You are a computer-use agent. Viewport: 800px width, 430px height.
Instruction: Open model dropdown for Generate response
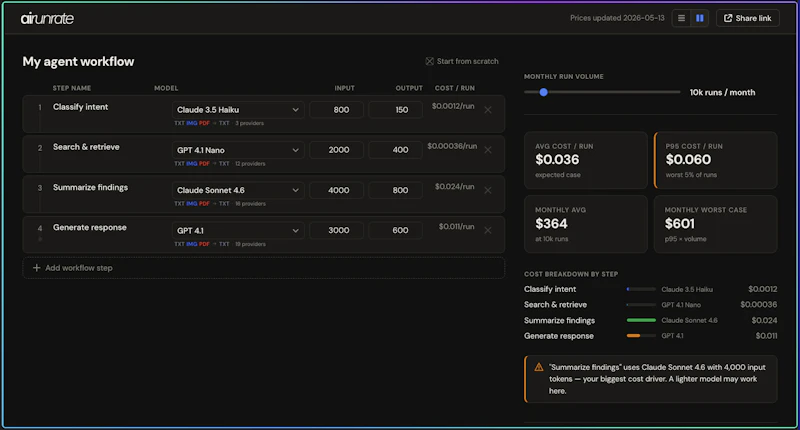tap(238, 231)
